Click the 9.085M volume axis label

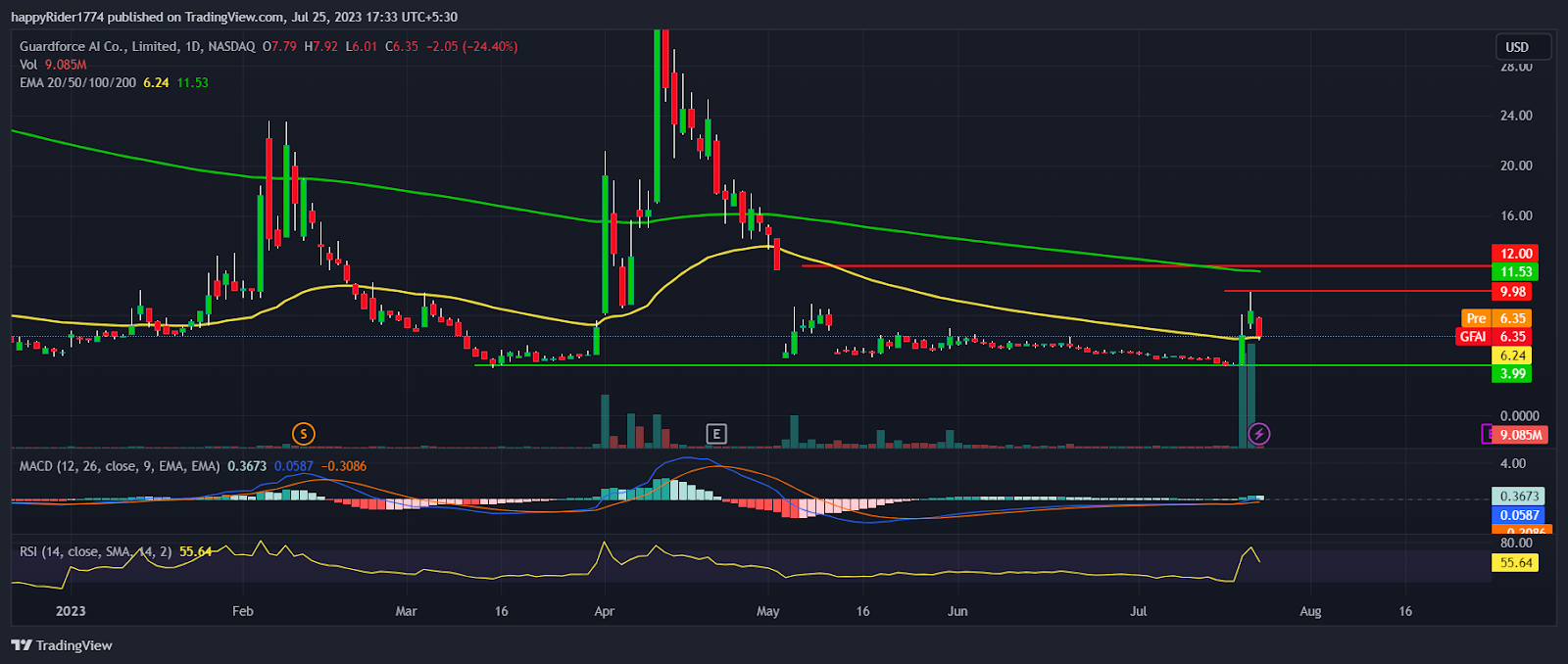1520,435
